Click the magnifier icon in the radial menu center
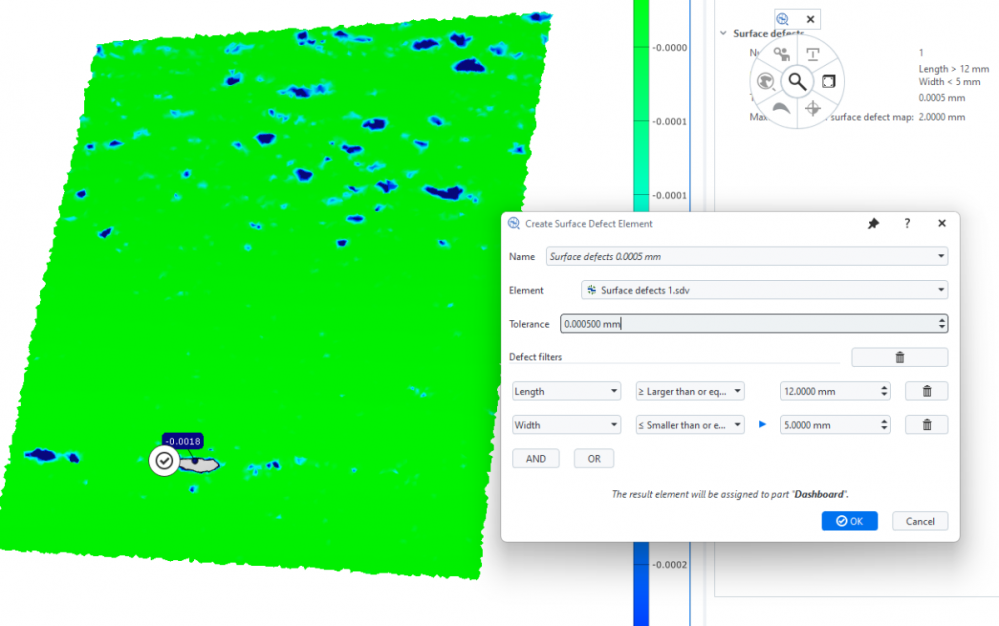This screenshot has height=626, width=999. point(797,82)
